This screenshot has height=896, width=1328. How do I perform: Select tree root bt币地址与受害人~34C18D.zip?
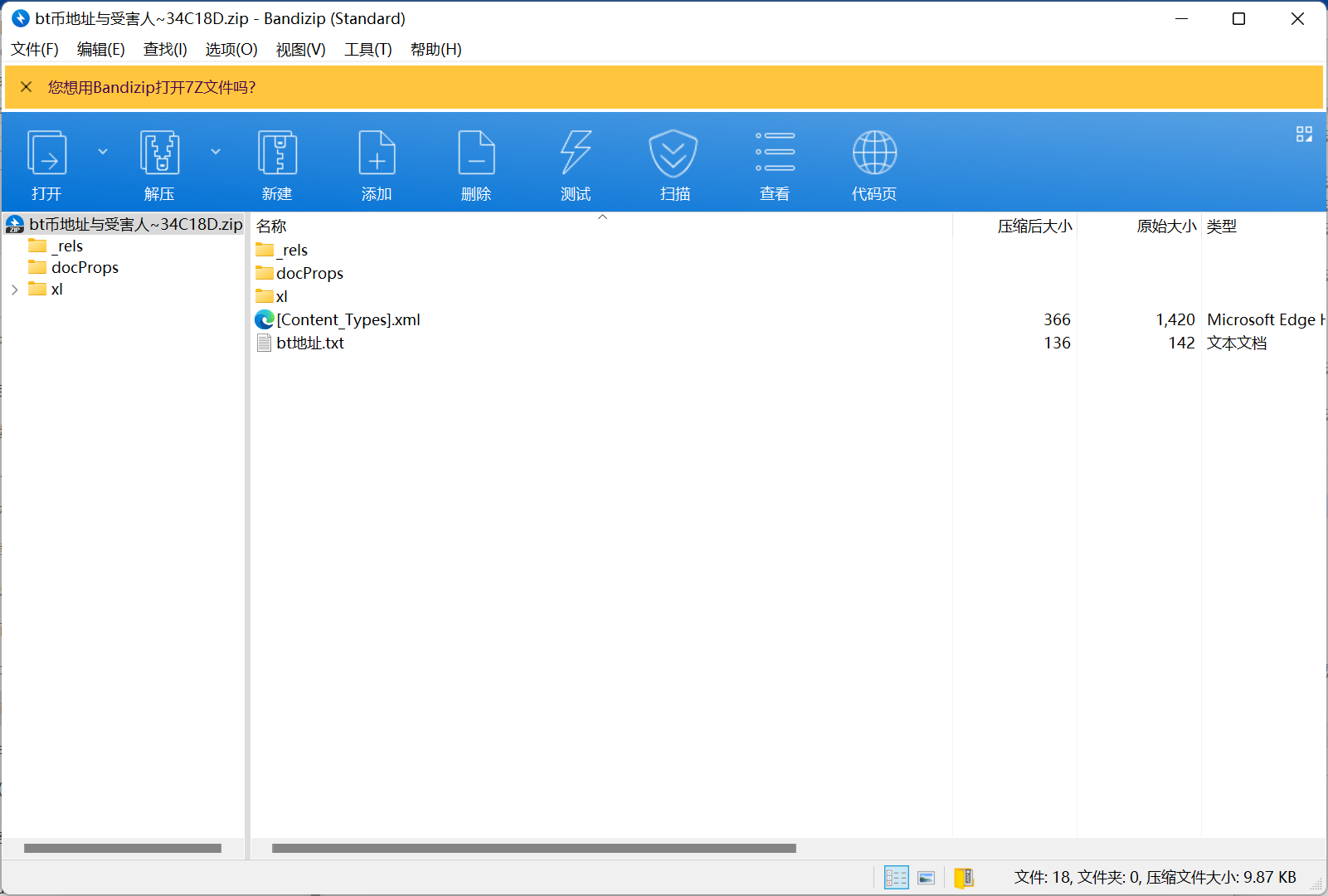click(136, 224)
